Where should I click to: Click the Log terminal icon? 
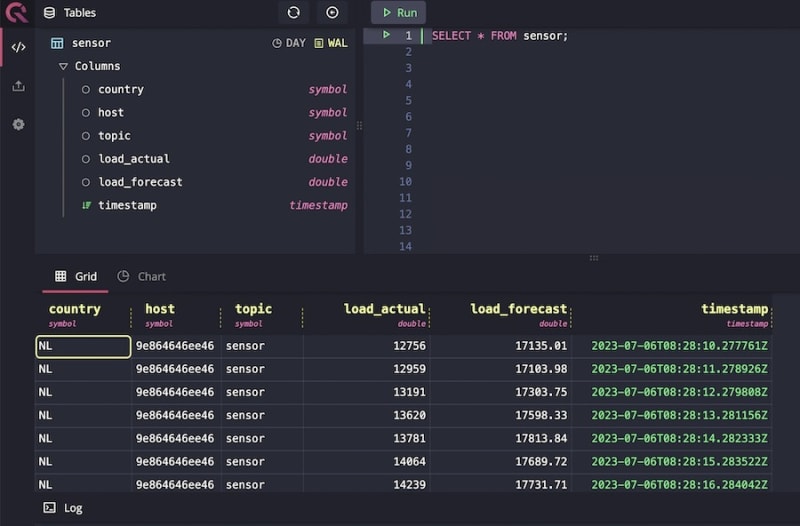coord(49,508)
